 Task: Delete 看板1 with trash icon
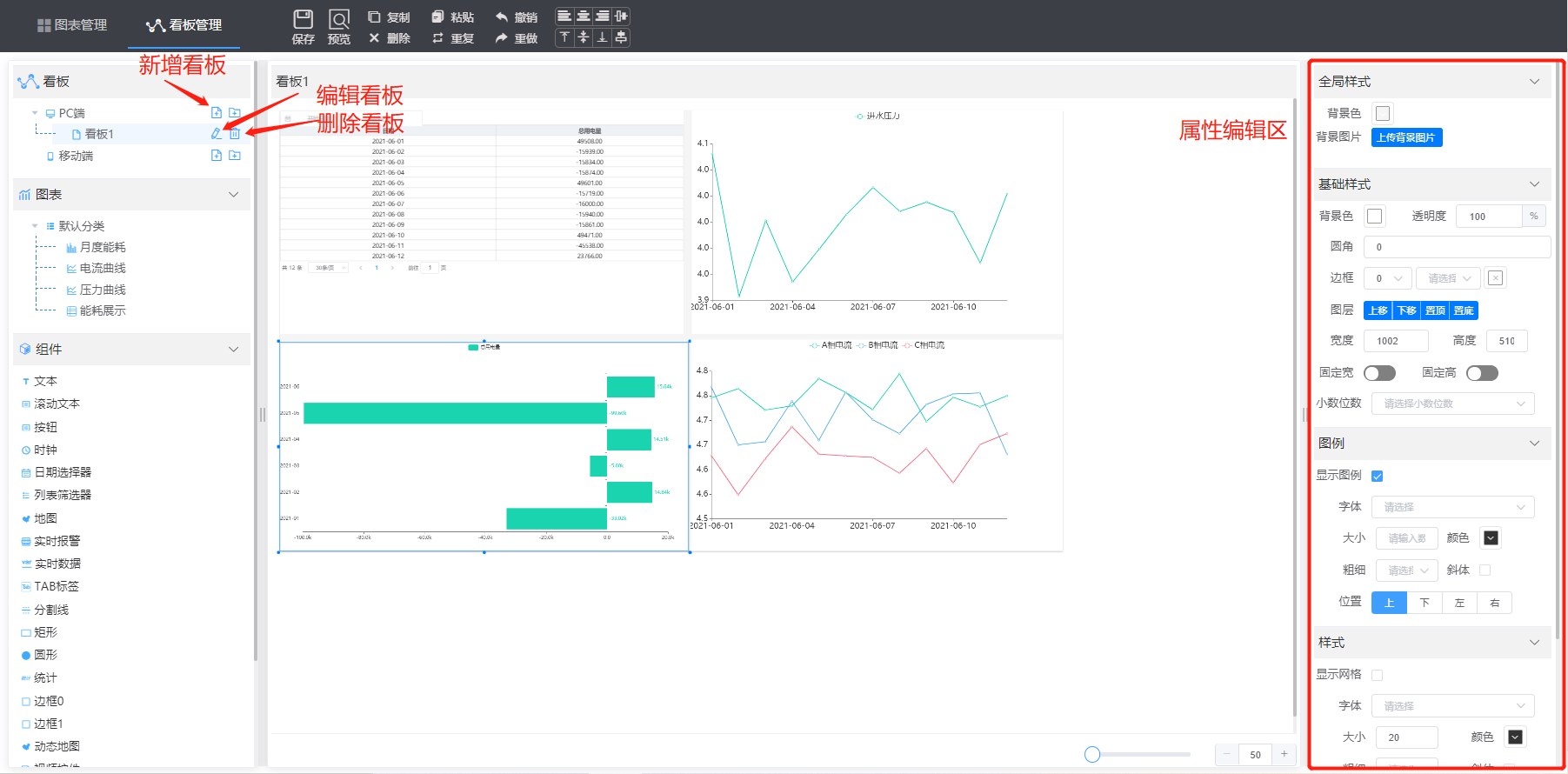(235, 133)
